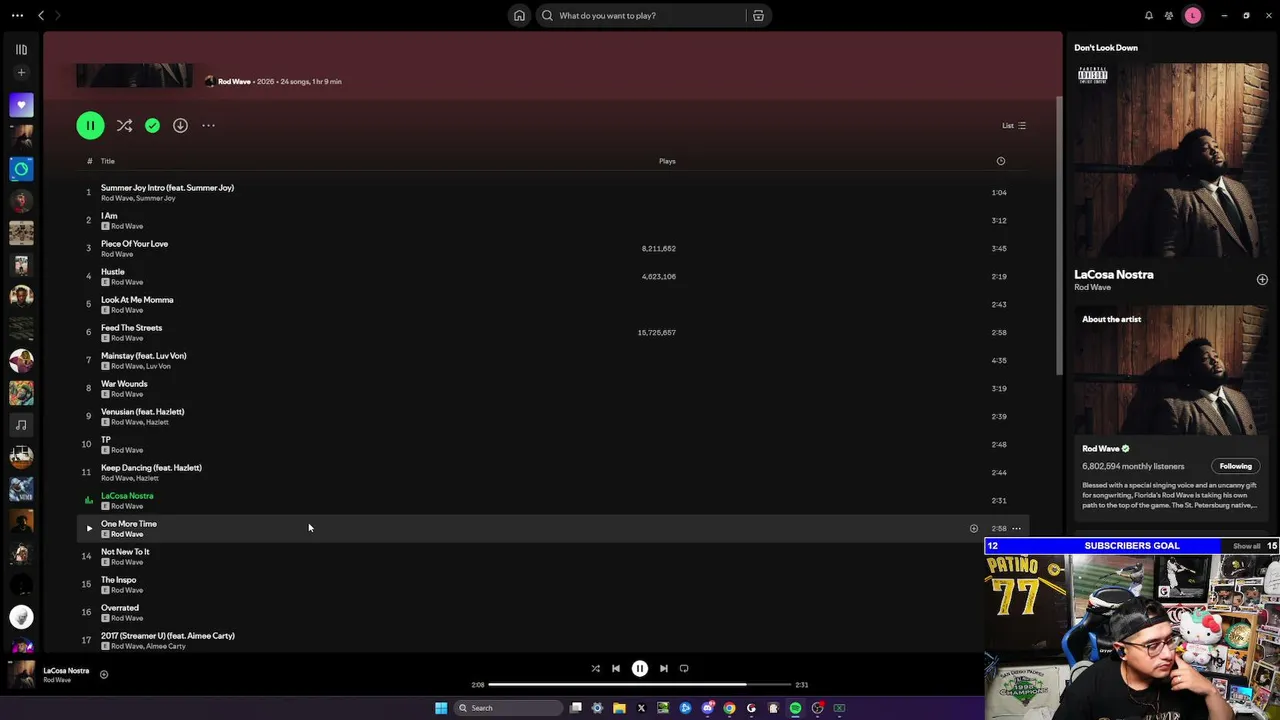Play 'One More Time' with its row play icon
The image size is (1280, 720).
89,528
